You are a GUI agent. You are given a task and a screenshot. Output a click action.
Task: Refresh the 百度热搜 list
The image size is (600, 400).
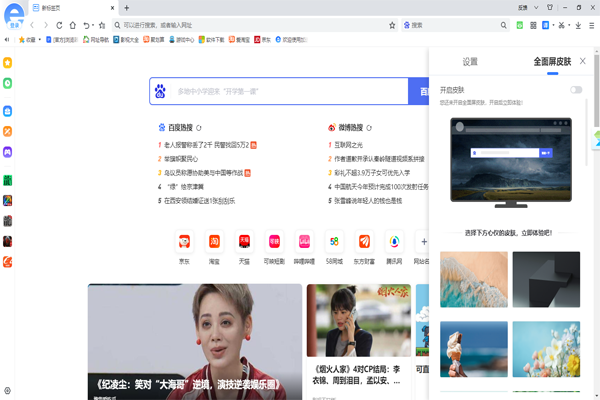click(x=199, y=128)
